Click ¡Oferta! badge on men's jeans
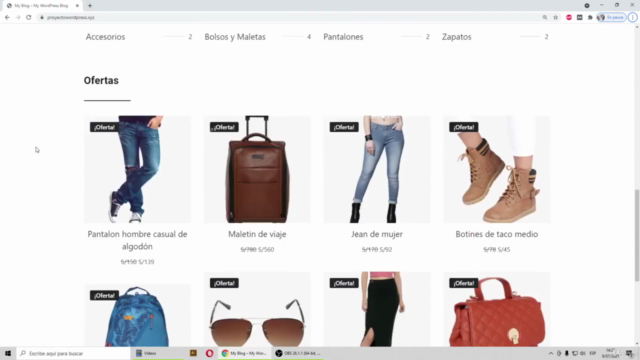Image resolution: width=640 pixels, height=360 pixels. click(x=104, y=127)
